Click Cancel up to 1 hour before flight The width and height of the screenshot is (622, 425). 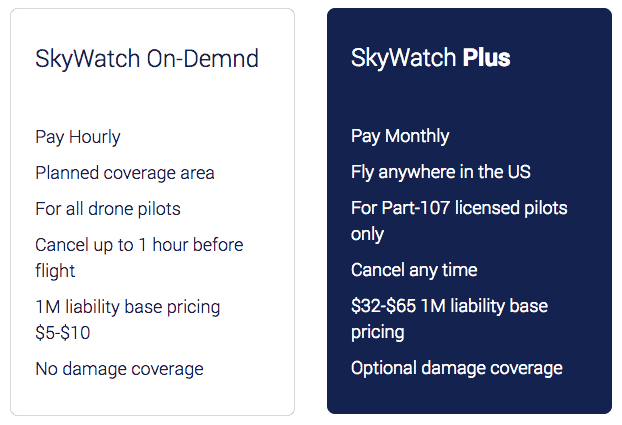(139, 245)
